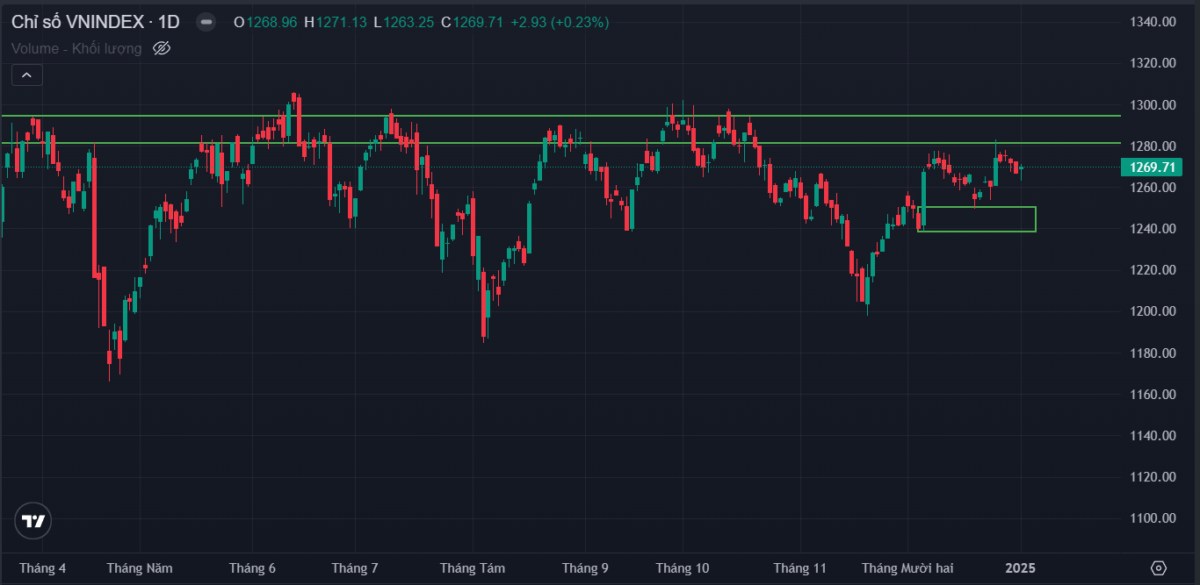Click the 1320.00 price axis label

tap(1151, 63)
